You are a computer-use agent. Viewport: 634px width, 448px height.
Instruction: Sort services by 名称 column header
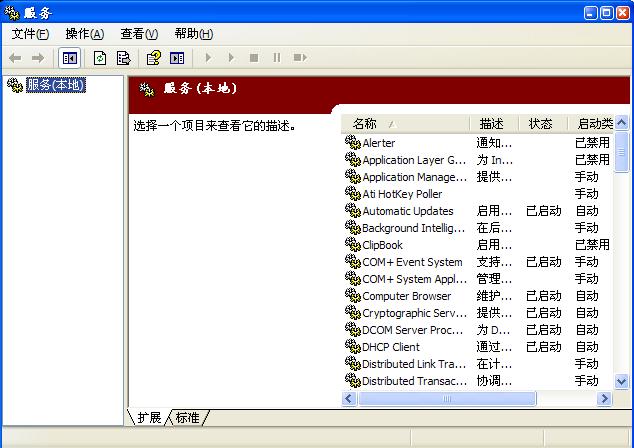405,124
